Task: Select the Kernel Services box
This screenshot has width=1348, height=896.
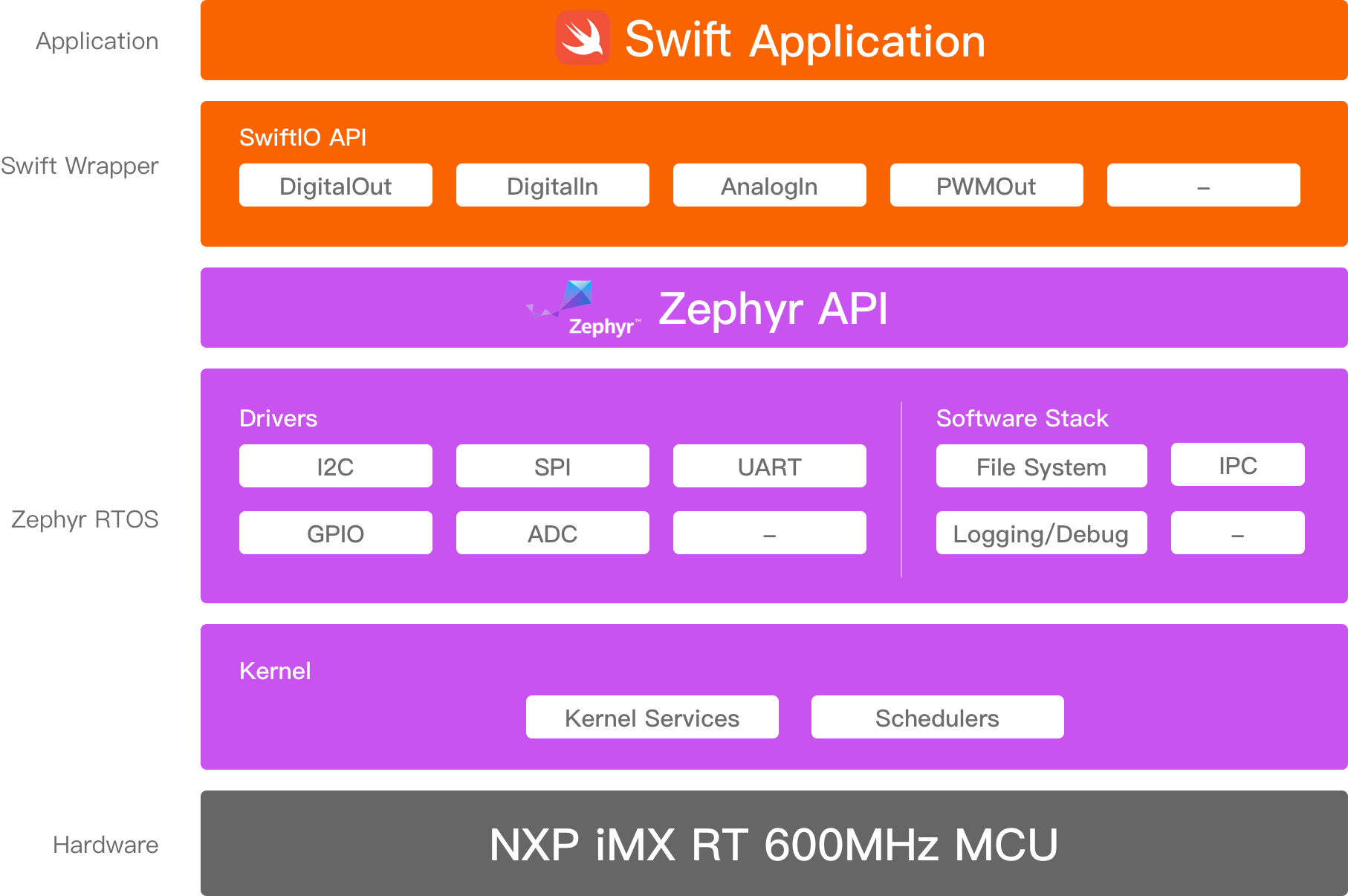Action: coord(652,717)
